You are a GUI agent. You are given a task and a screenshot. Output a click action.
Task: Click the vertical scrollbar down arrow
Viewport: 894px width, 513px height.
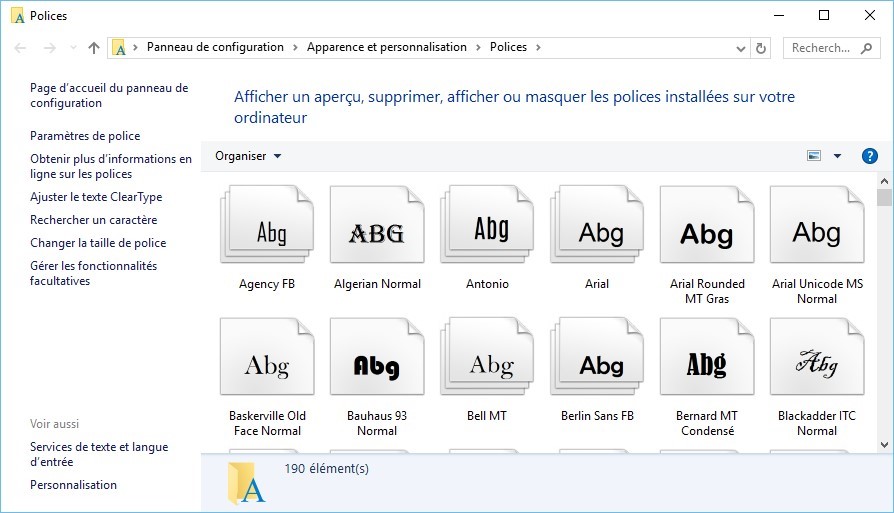(884, 444)
